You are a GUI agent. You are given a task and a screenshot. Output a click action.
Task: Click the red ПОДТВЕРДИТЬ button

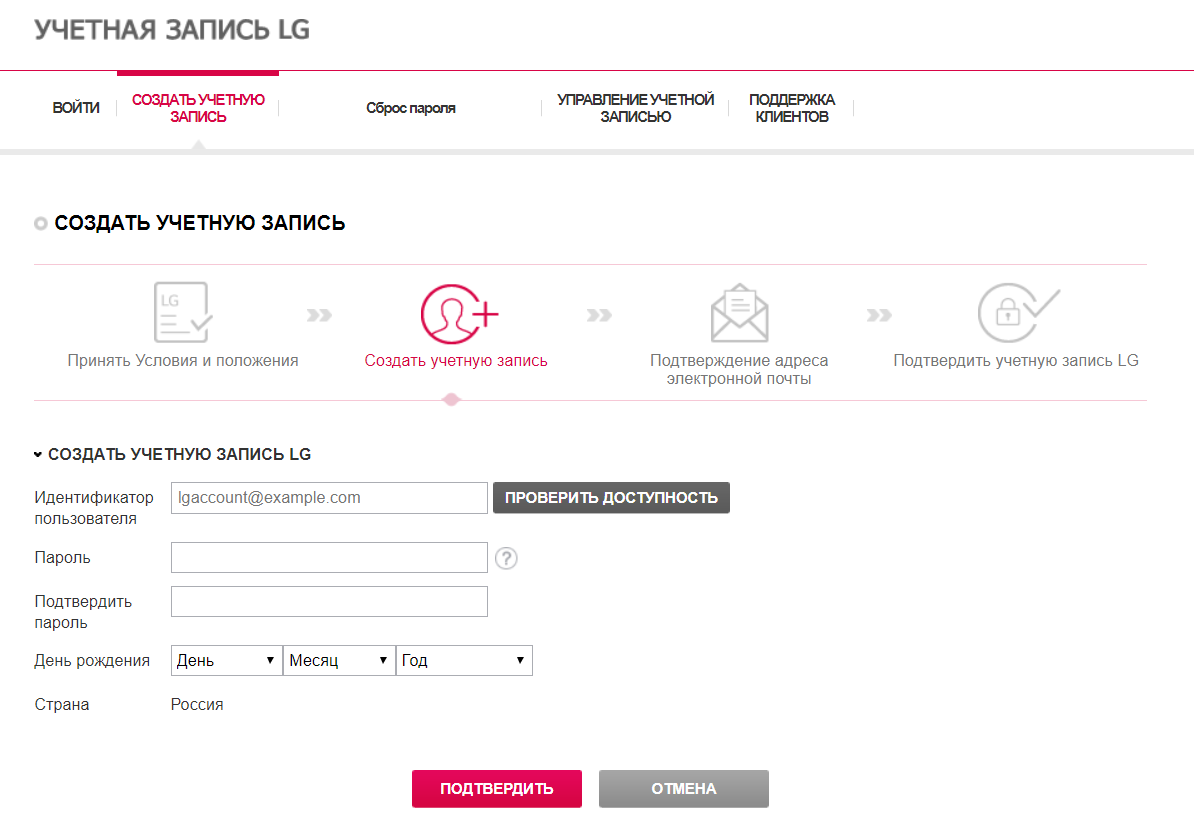tap(496, 788)
